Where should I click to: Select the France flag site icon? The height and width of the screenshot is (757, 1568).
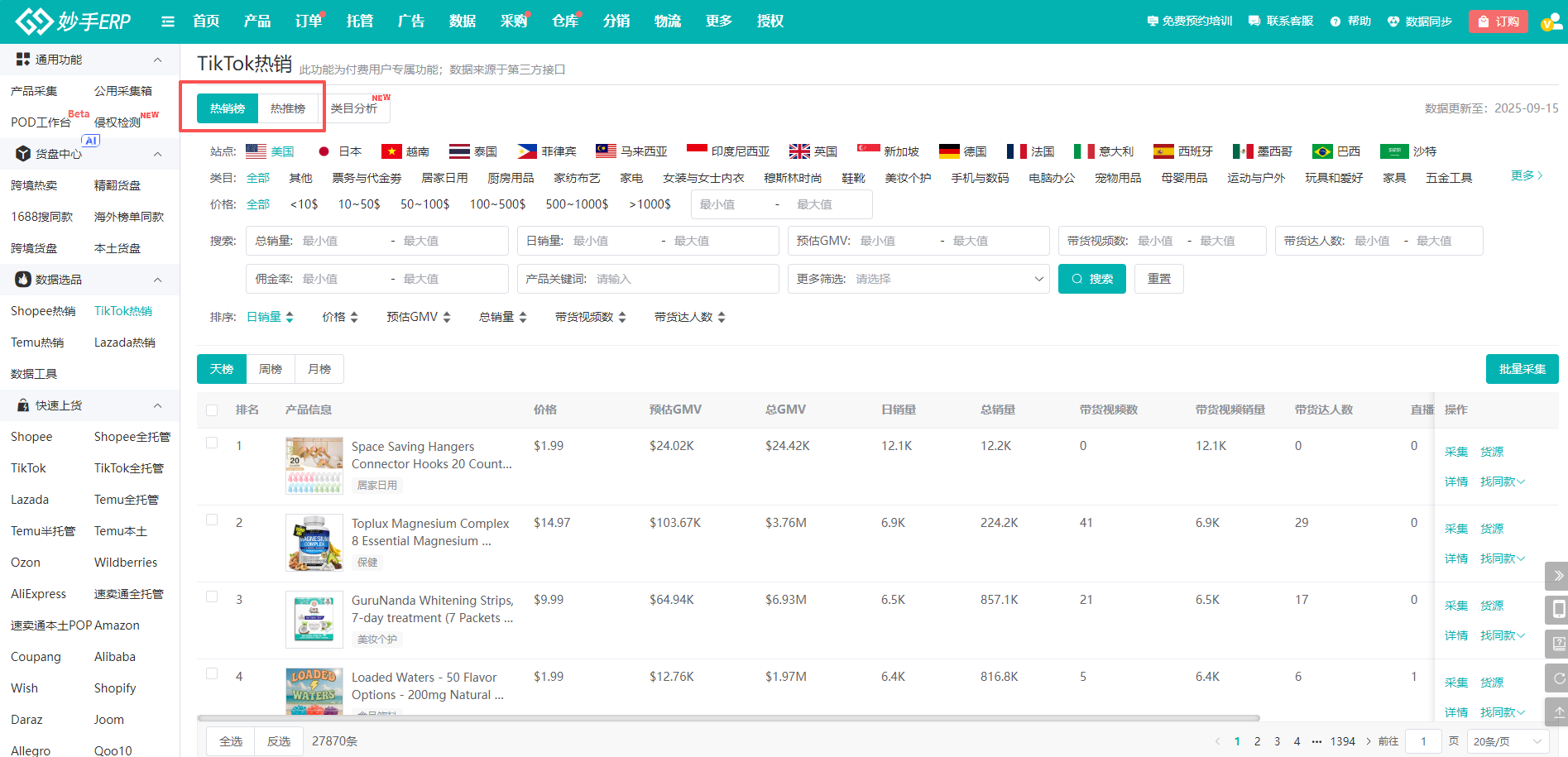point(1017,151)
